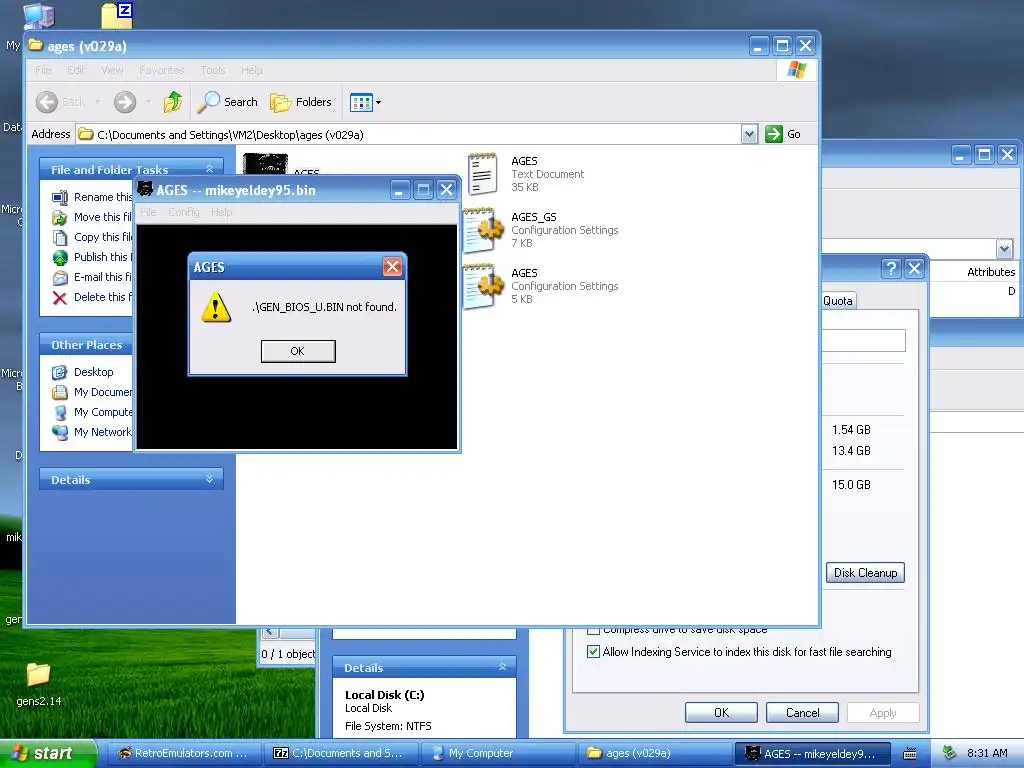Screen dimensions: 1024x768
Task: Click Publish this file globe icon
Action: point(60,257)
